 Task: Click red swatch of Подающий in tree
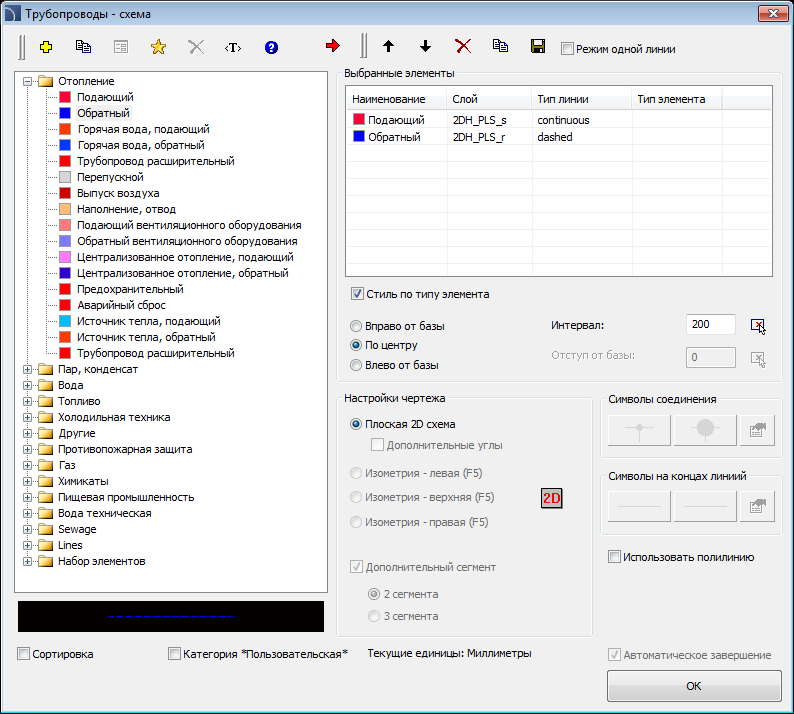pos(65,97)
